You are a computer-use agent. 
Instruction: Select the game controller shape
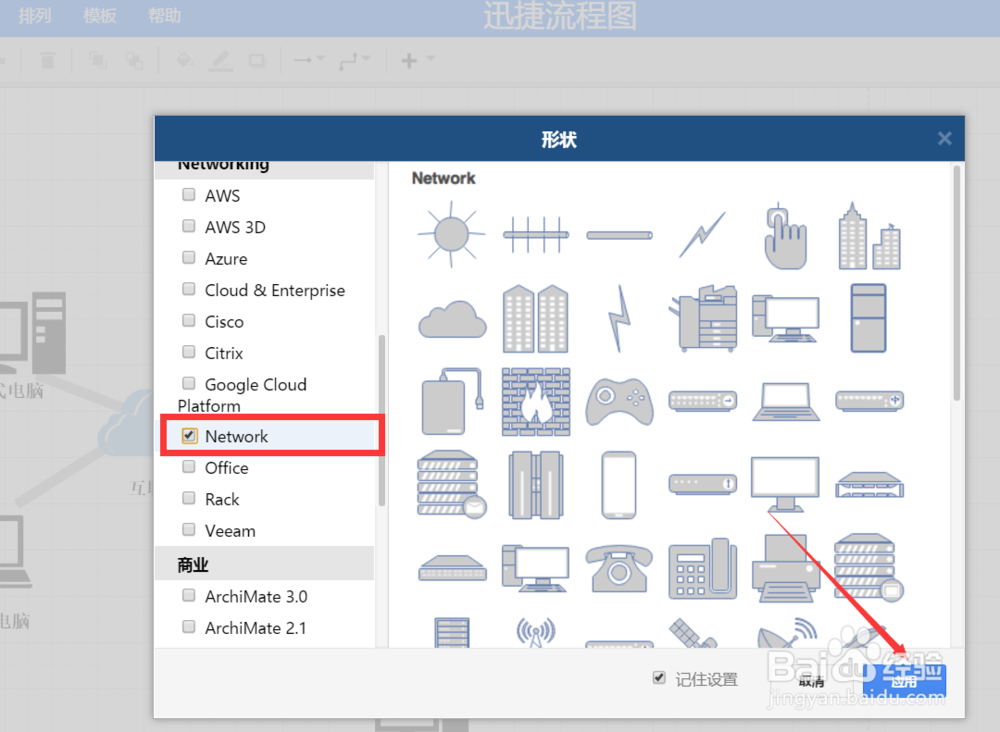pos(619,402)
